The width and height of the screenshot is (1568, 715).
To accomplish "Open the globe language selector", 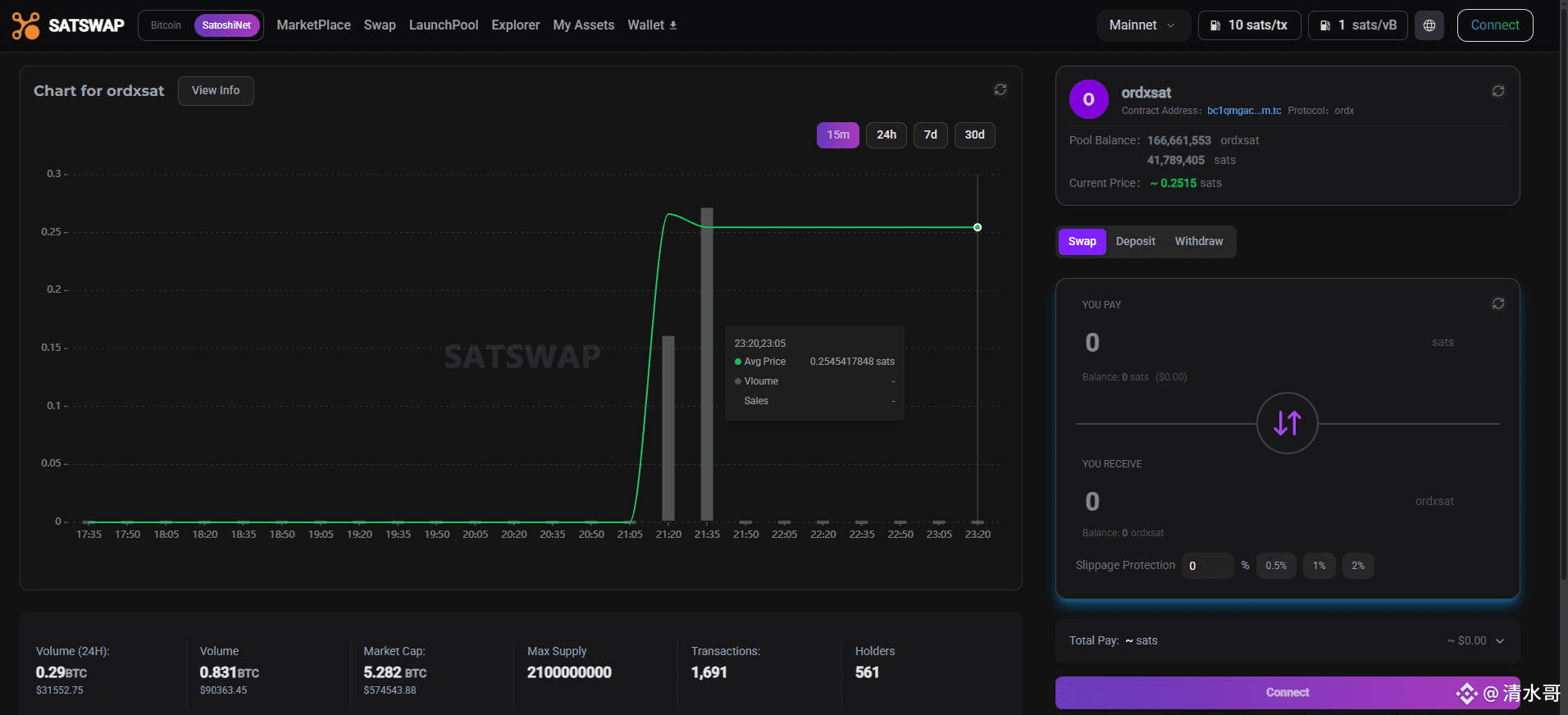I will [x=1429, y=25].
